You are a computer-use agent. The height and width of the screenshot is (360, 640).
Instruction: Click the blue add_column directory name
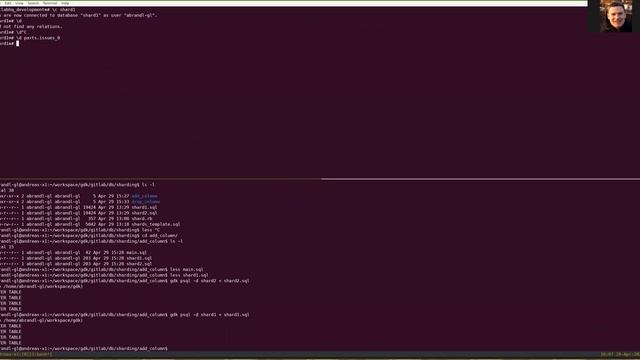pos(144,196)
